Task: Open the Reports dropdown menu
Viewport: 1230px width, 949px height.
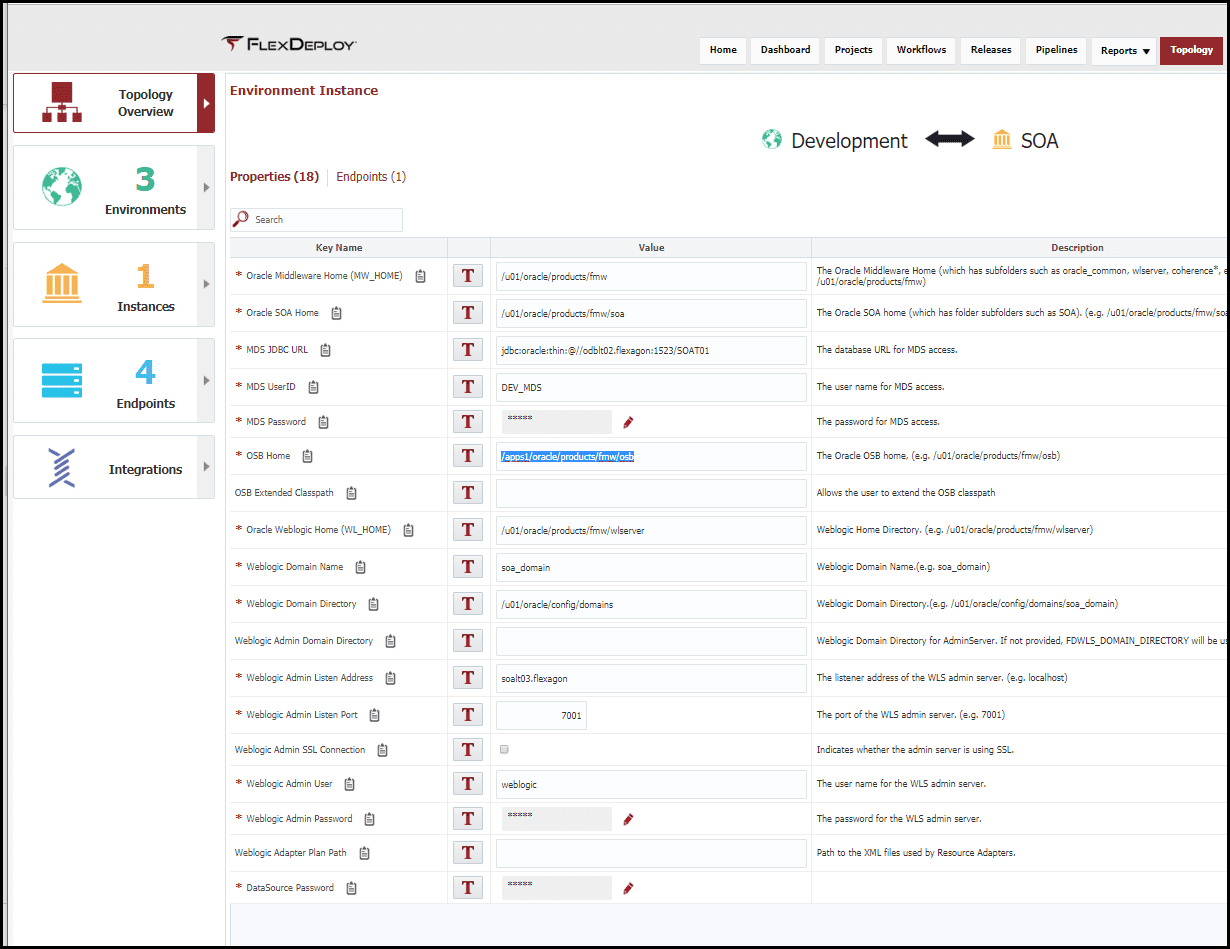Action: (1125, 50)
